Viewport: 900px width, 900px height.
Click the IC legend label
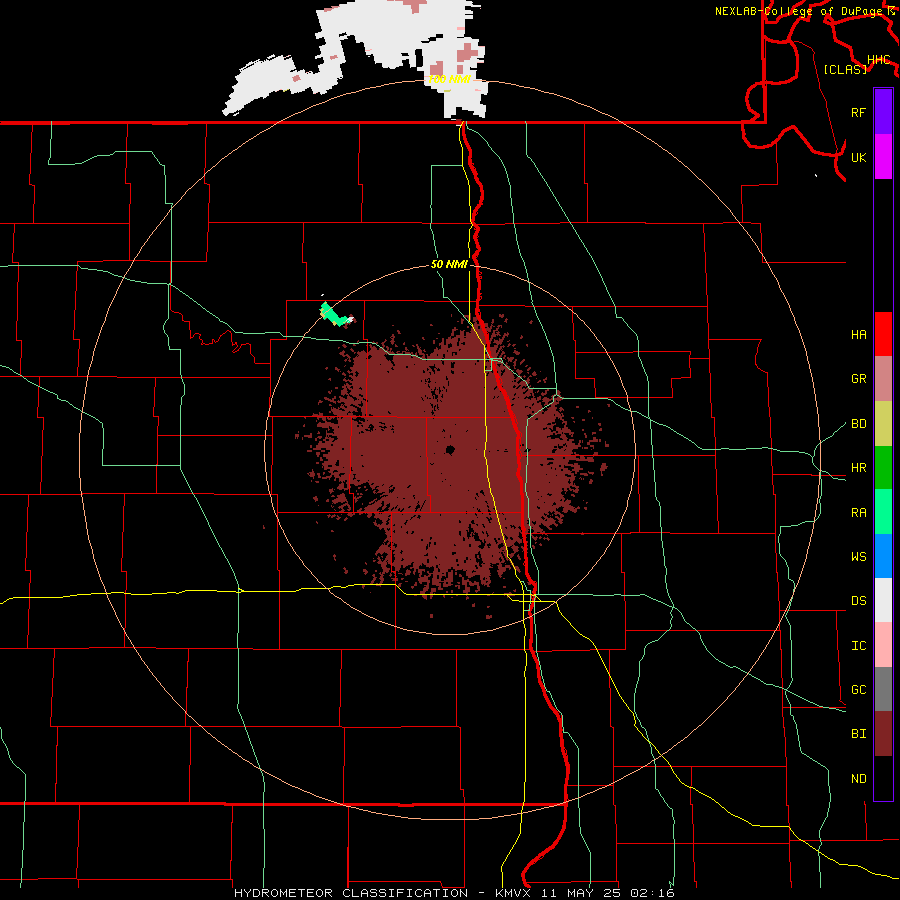pos(858,646)
